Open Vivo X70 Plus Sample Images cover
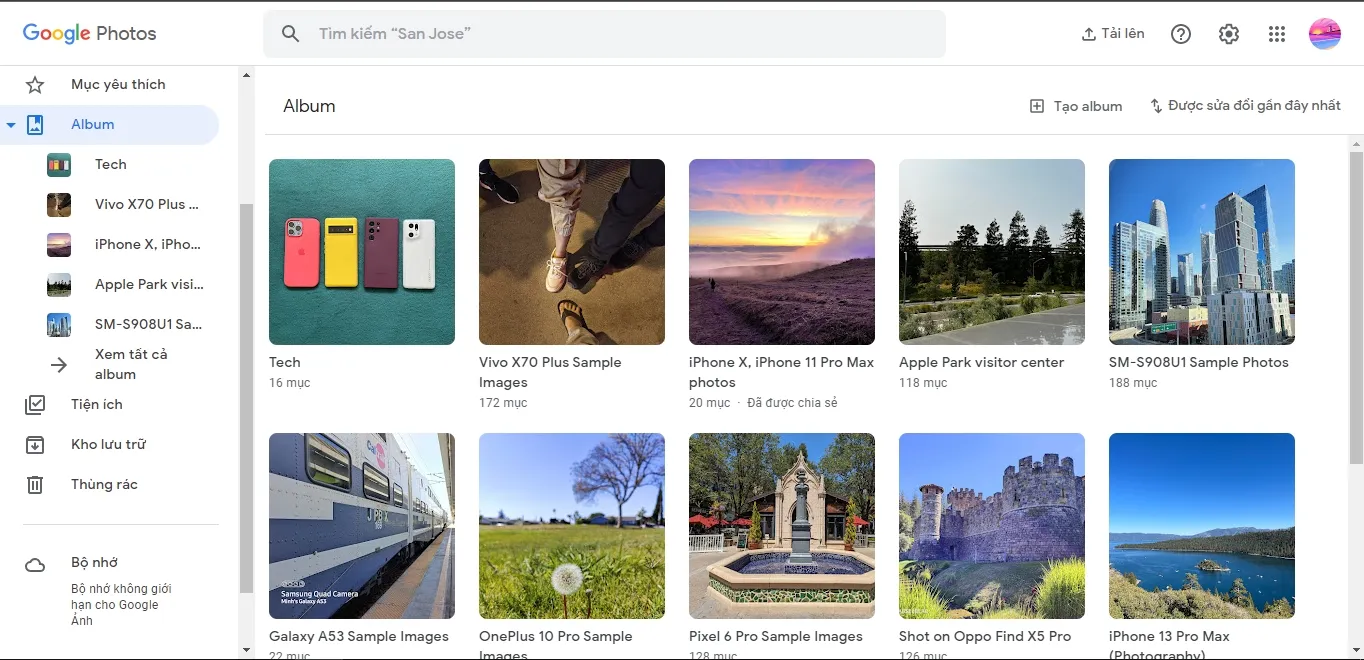The image size is (1364, 660). click(572, 252)
